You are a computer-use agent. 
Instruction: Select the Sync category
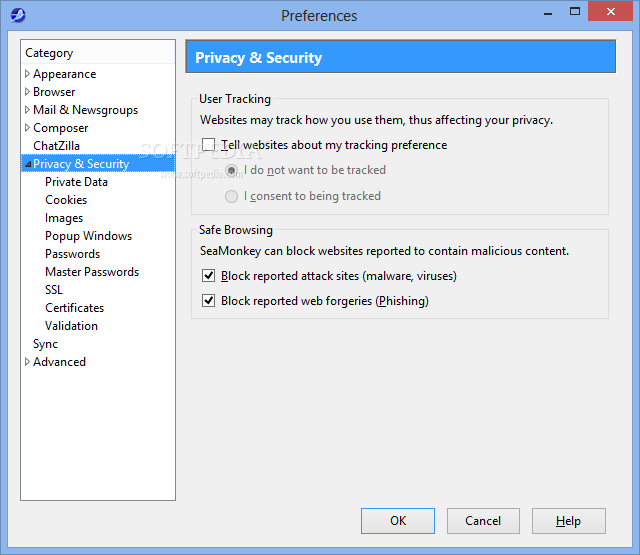45,344
